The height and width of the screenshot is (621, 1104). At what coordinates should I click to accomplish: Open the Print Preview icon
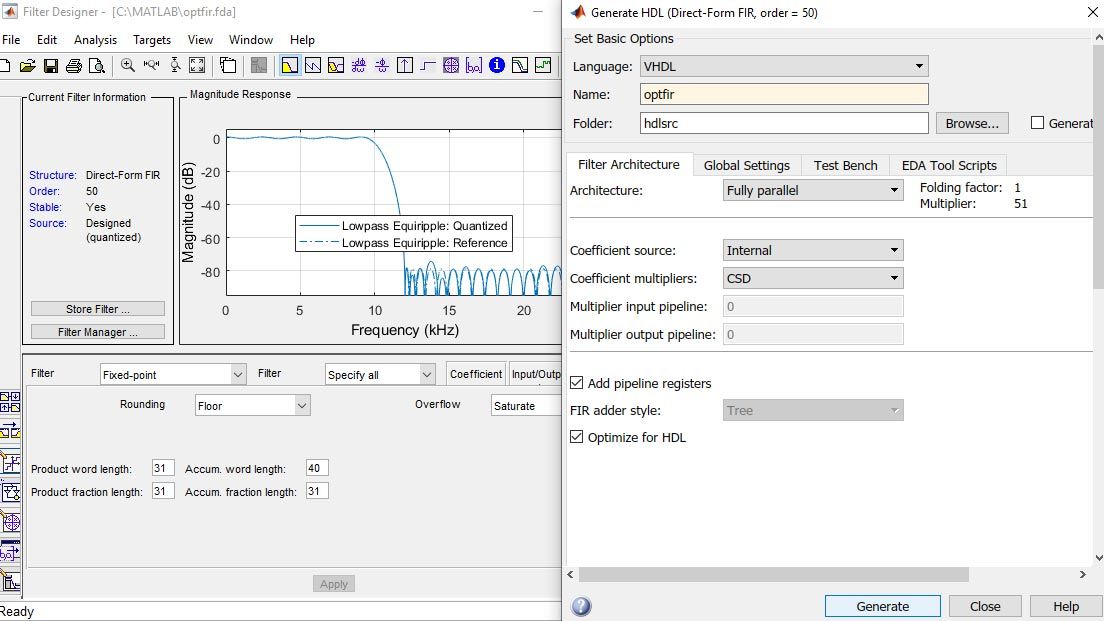point(97,66)
